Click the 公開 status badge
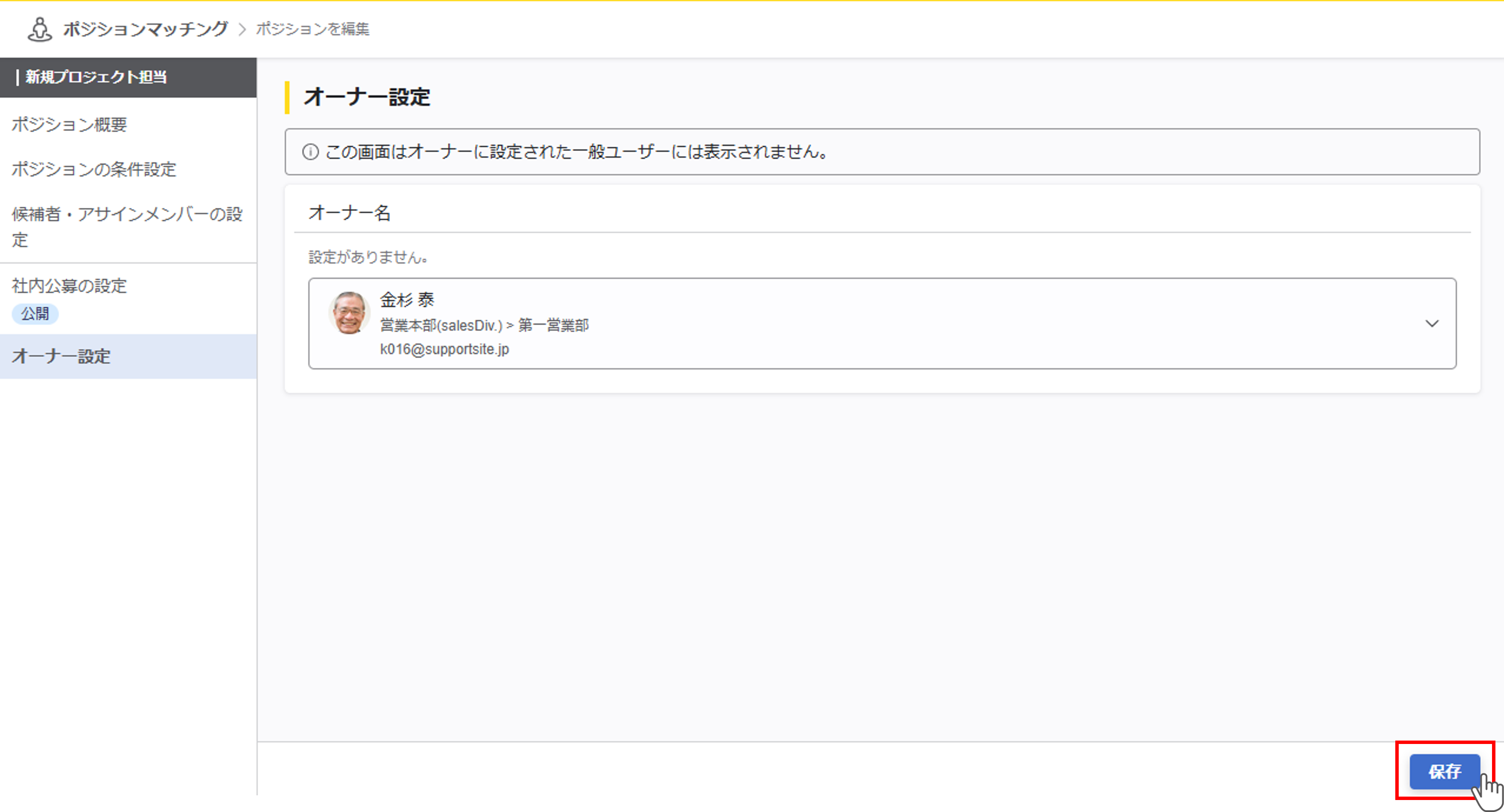Viewport: 1504px width, 812px height. point(35,314)
